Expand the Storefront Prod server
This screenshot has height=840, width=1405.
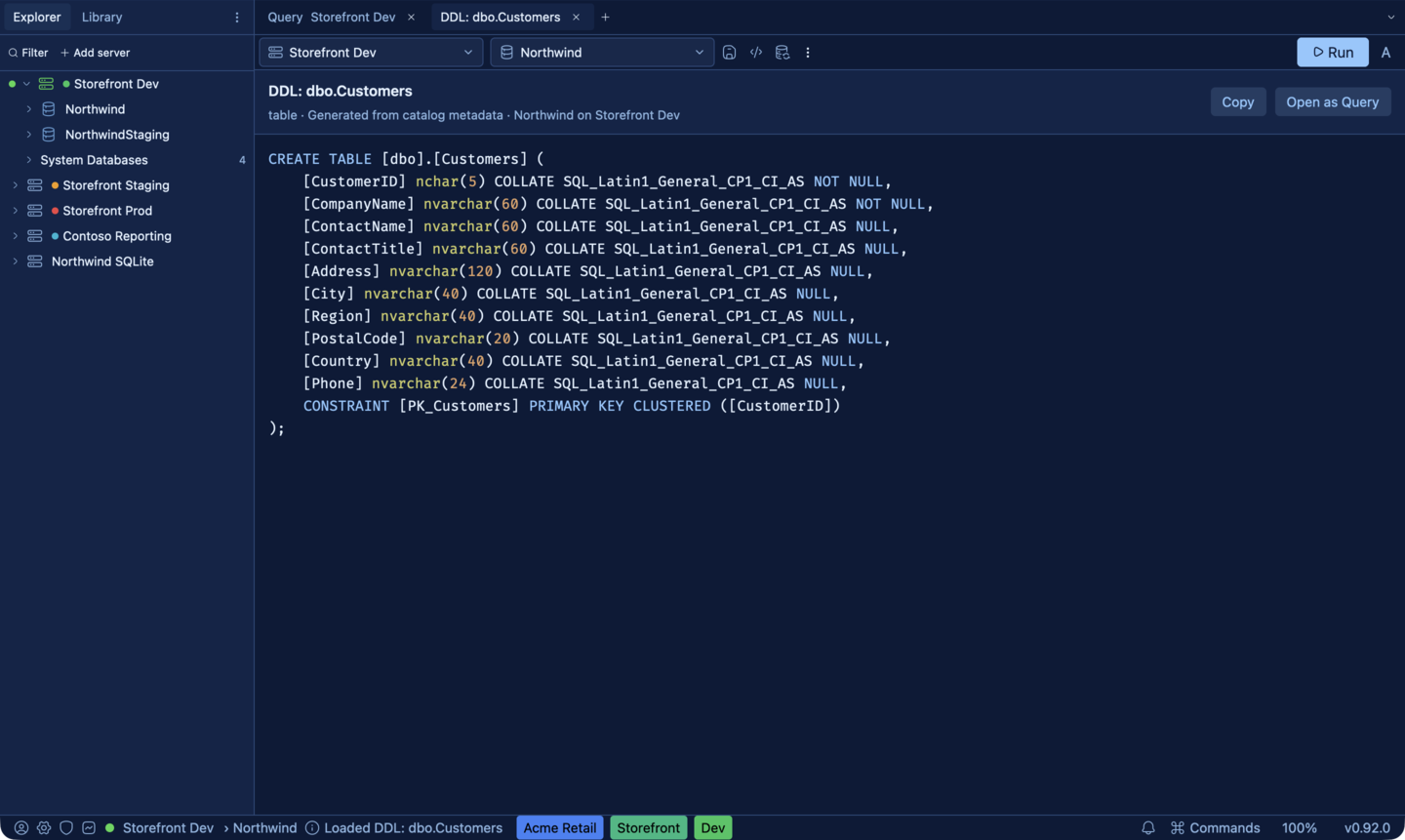pyautogui.click(x=15, y=211)
